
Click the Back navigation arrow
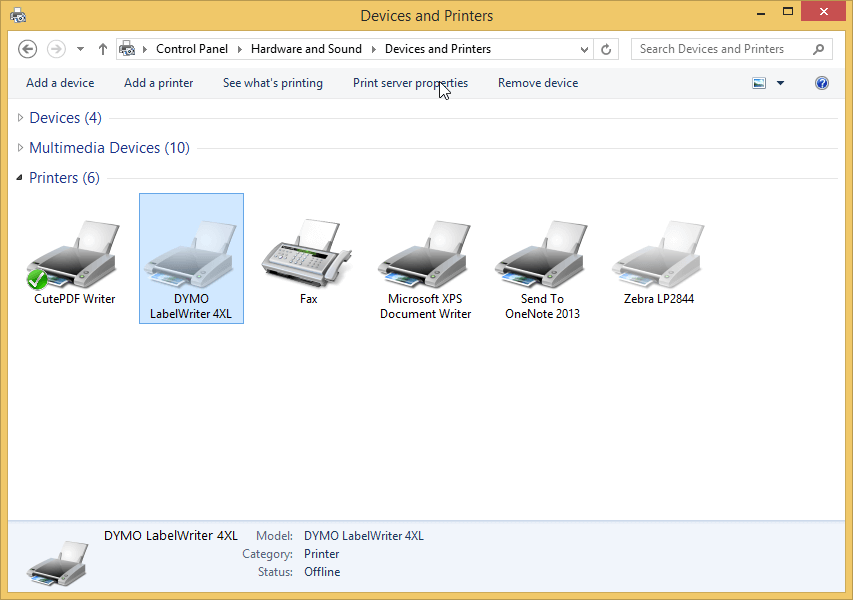pyautogui.click(x=27, y=49)
